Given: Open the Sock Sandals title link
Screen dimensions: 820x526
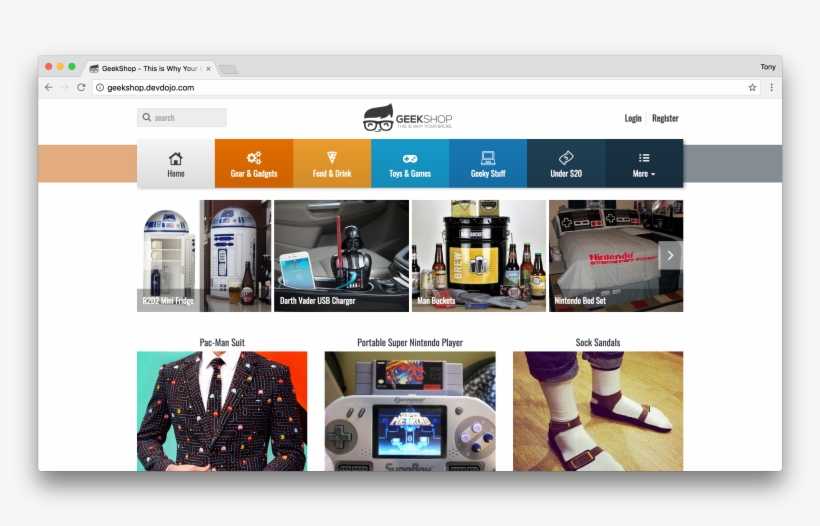Looking at the screenshot, I should (x=598, y=342).
